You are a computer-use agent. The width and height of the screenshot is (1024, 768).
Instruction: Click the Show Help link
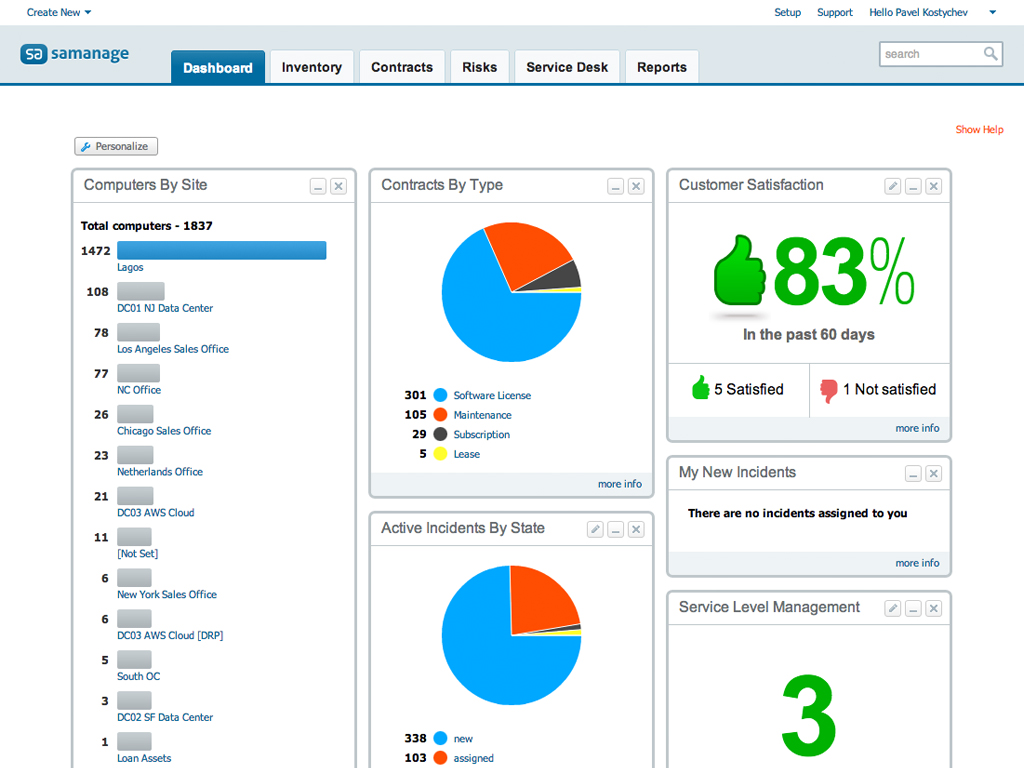point(979,129)
